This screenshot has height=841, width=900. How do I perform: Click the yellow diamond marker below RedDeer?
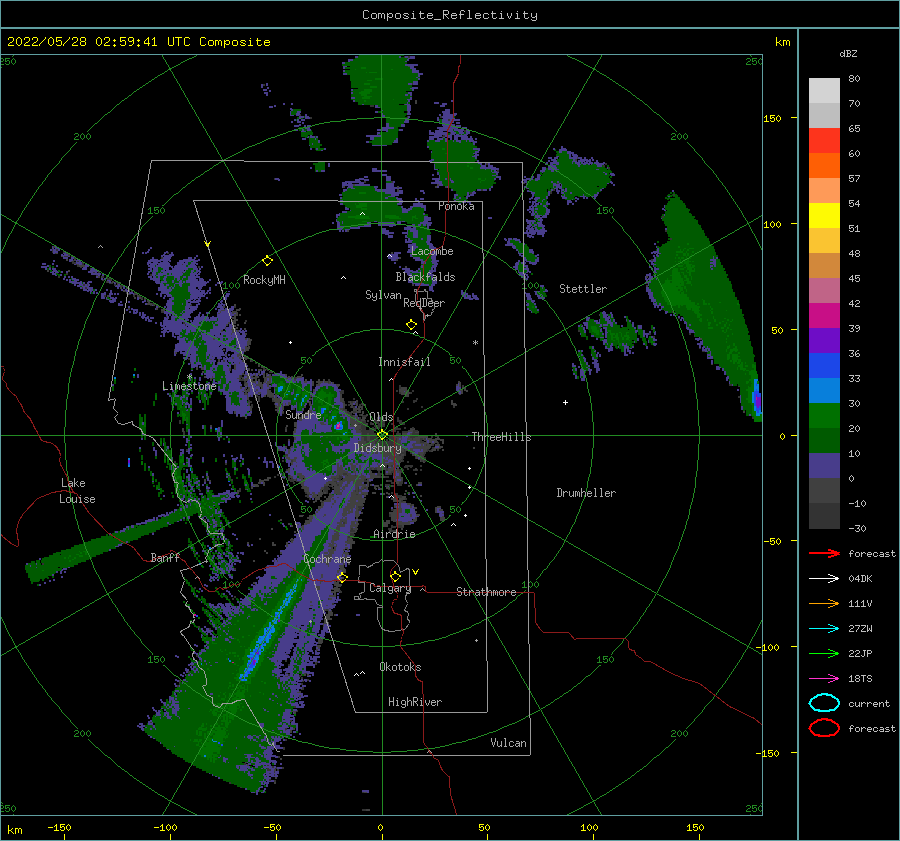(412, 325)
